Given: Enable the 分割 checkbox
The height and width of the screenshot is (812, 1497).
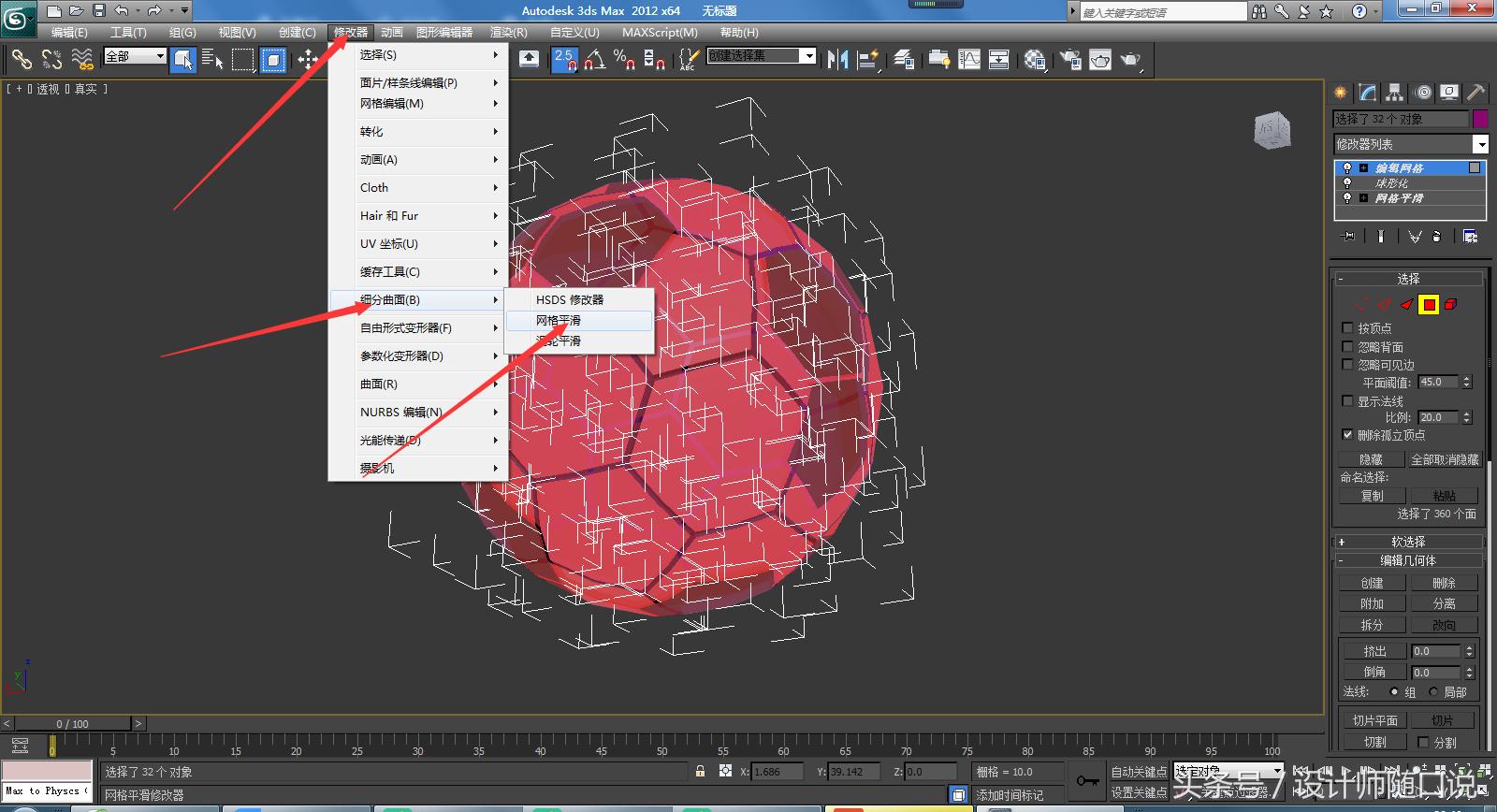Looking at the screenshot, I should point(1423,742).
